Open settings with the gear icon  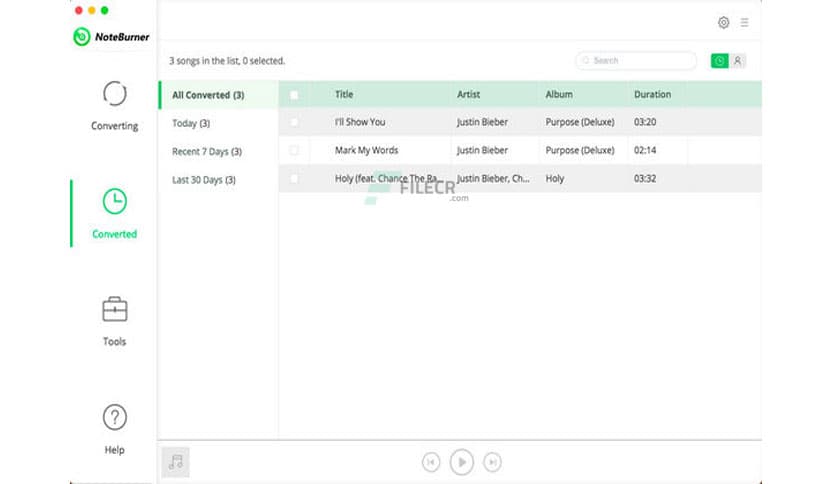[724, 22]
